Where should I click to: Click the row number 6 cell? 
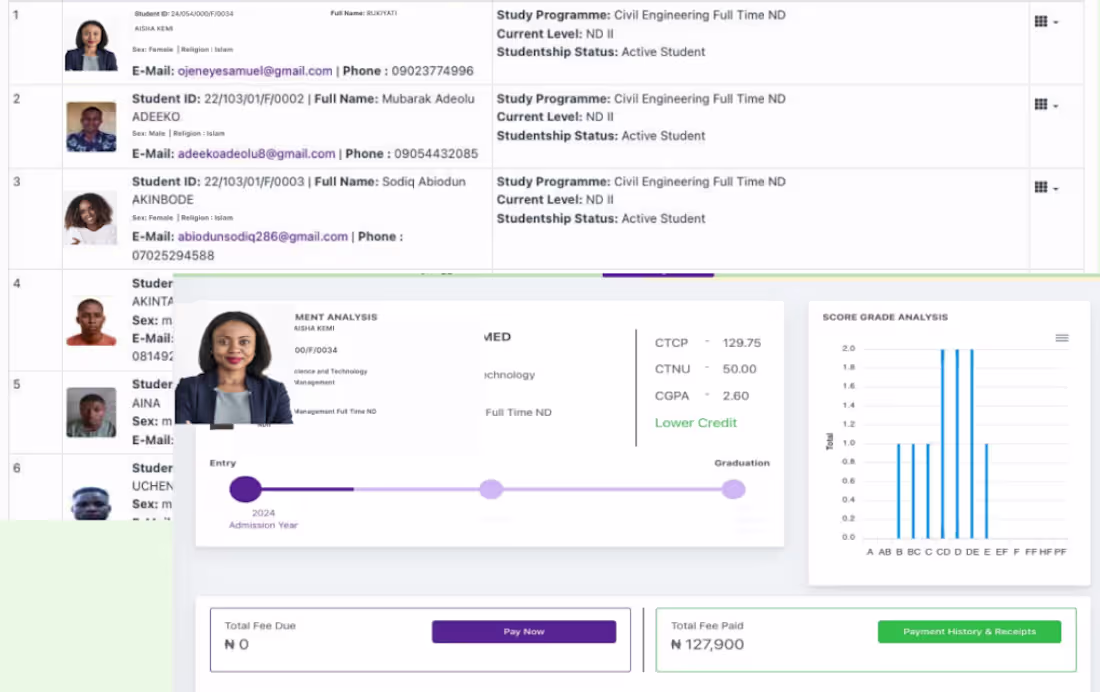[35, 487]
